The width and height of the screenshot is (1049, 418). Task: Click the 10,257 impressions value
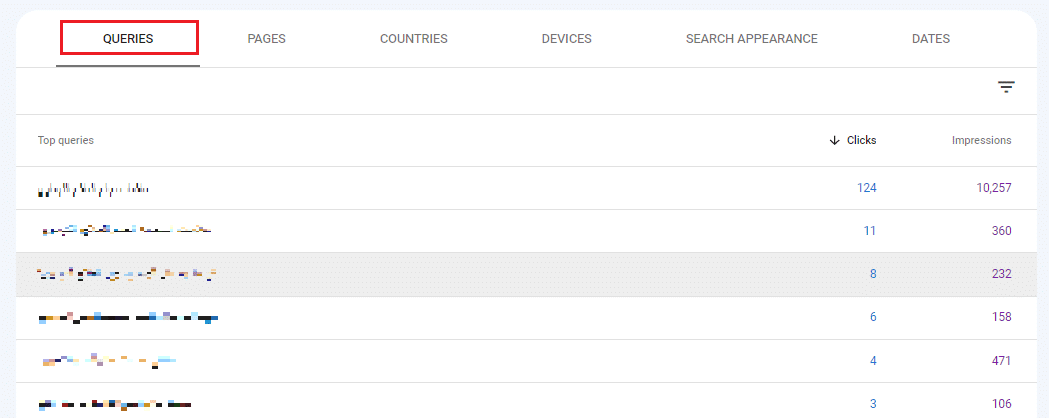click(x=993, y=188)
